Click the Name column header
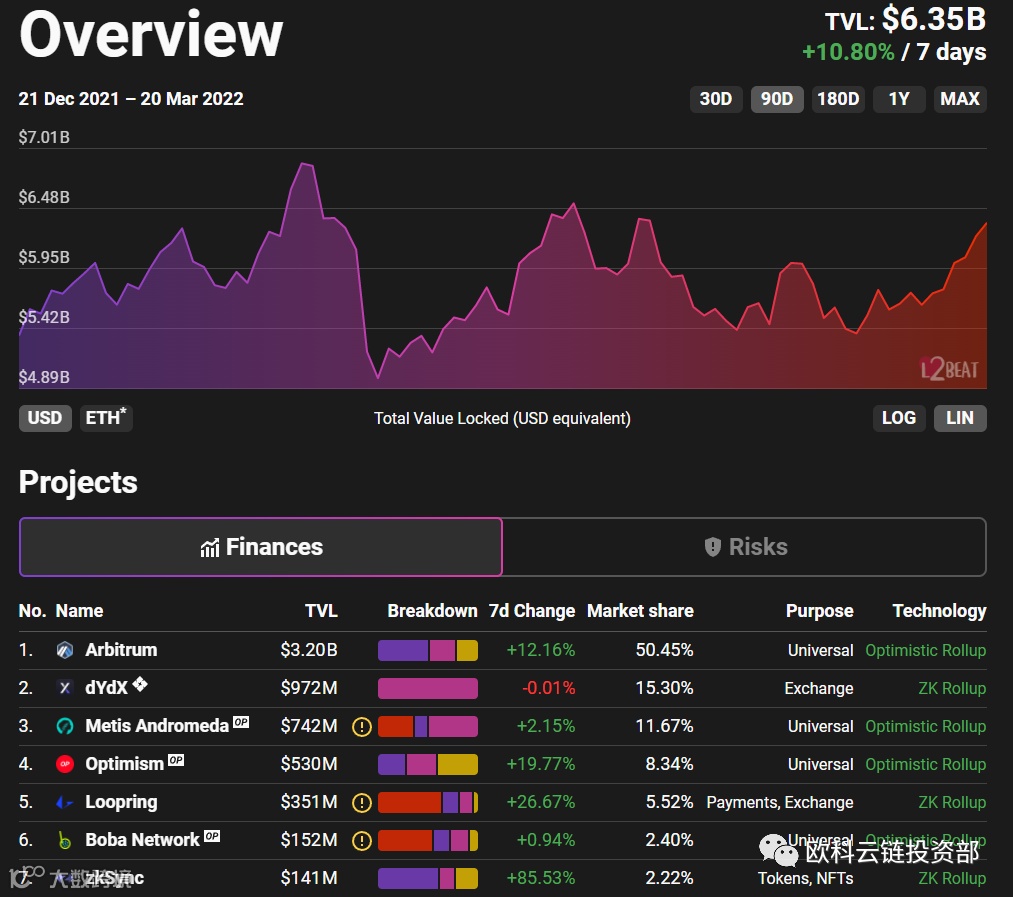The height and width of the screenshot is (897, 1013). tap(79, 611)
